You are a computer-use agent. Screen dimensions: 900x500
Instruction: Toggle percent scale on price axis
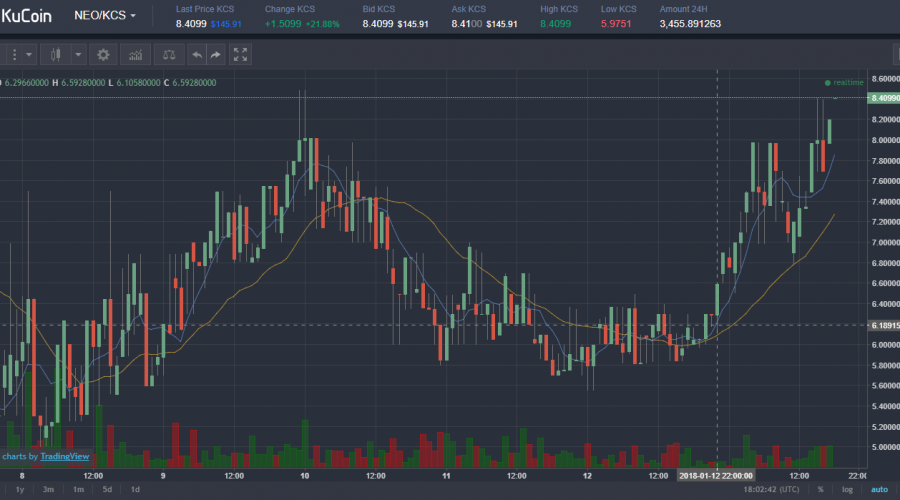821,489
